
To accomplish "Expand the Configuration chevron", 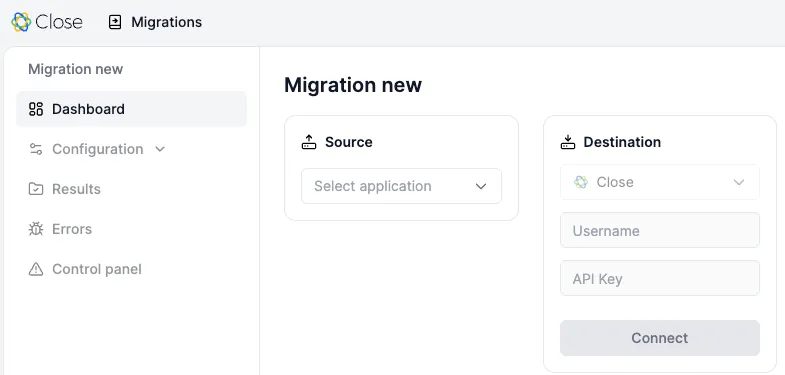I will coord(160,149).
